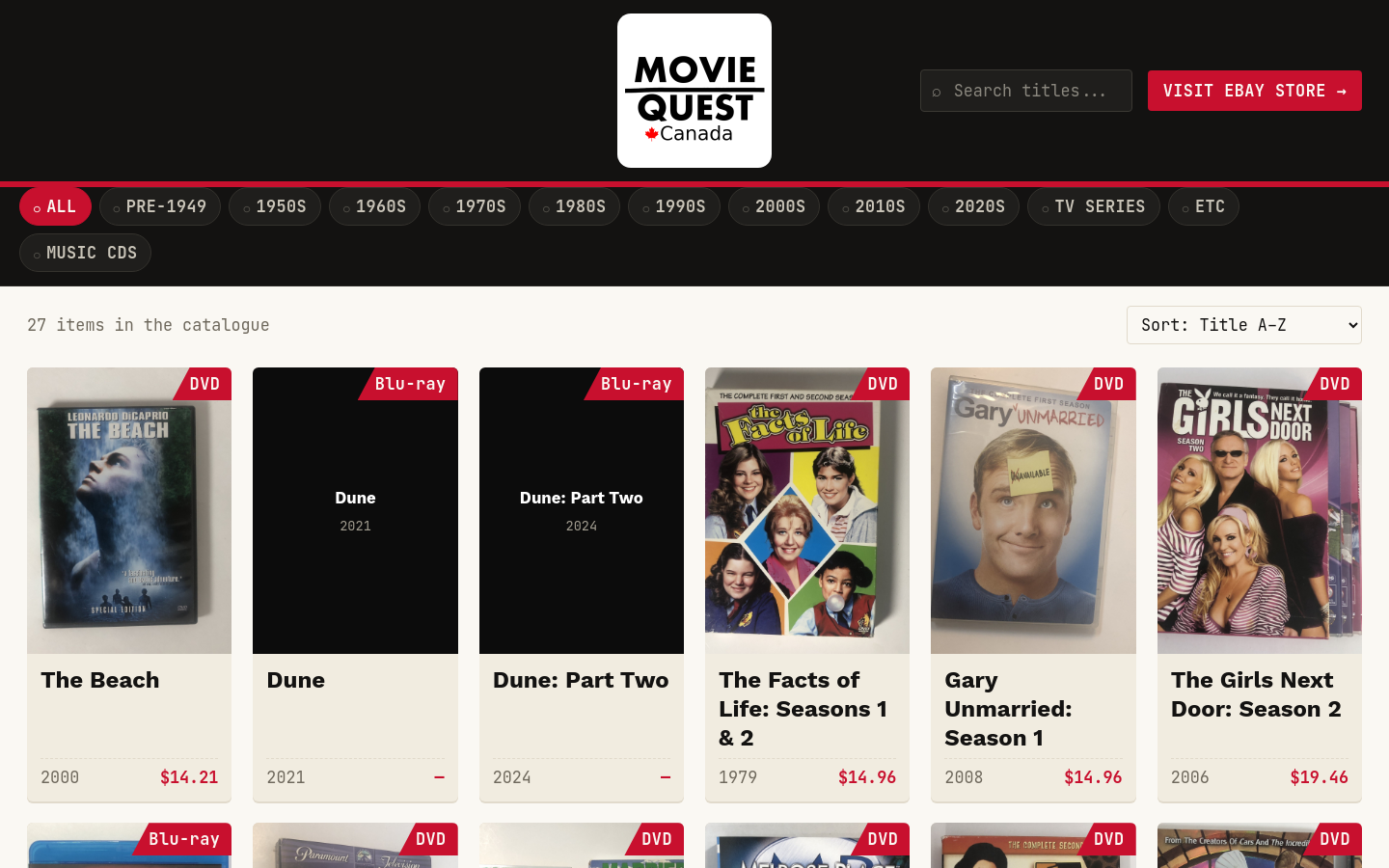Image resolution: width=1389 pixels, height=868 pixels.
Task: Click The Facts of Life: Seasons 1 & 2 title
Action: tap(803, 709)
